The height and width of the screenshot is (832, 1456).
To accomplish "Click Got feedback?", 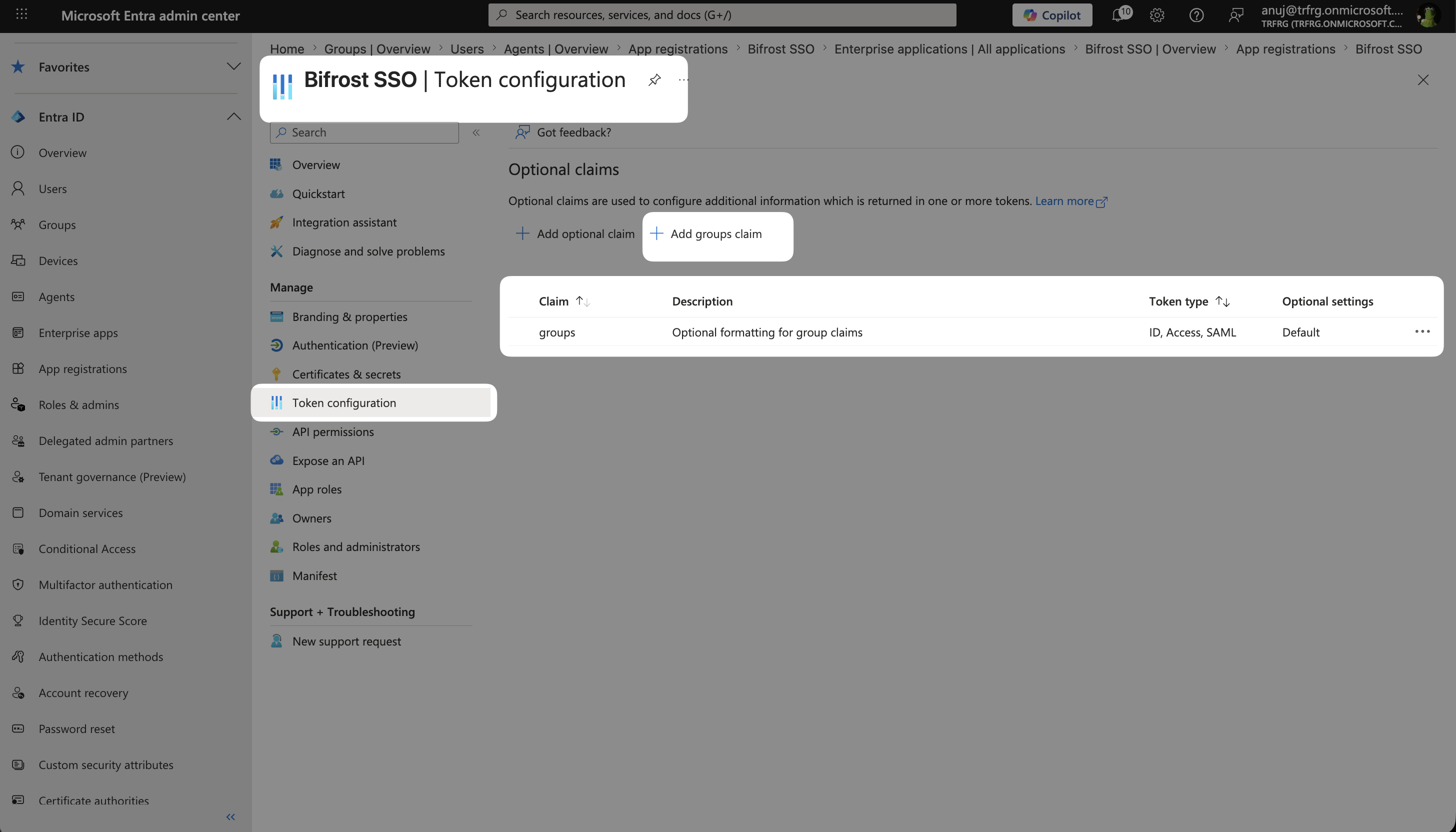I will click(x=563, y=132).
